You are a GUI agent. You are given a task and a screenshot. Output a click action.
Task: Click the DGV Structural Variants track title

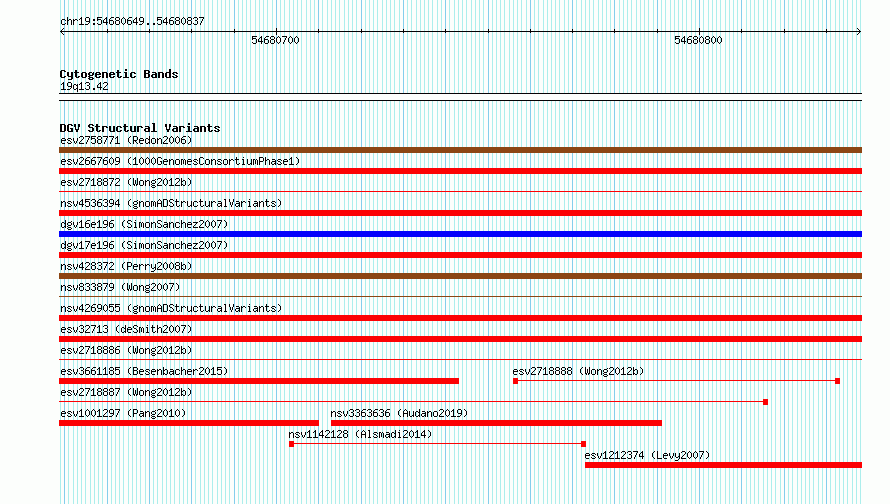(x=140, y=128)
